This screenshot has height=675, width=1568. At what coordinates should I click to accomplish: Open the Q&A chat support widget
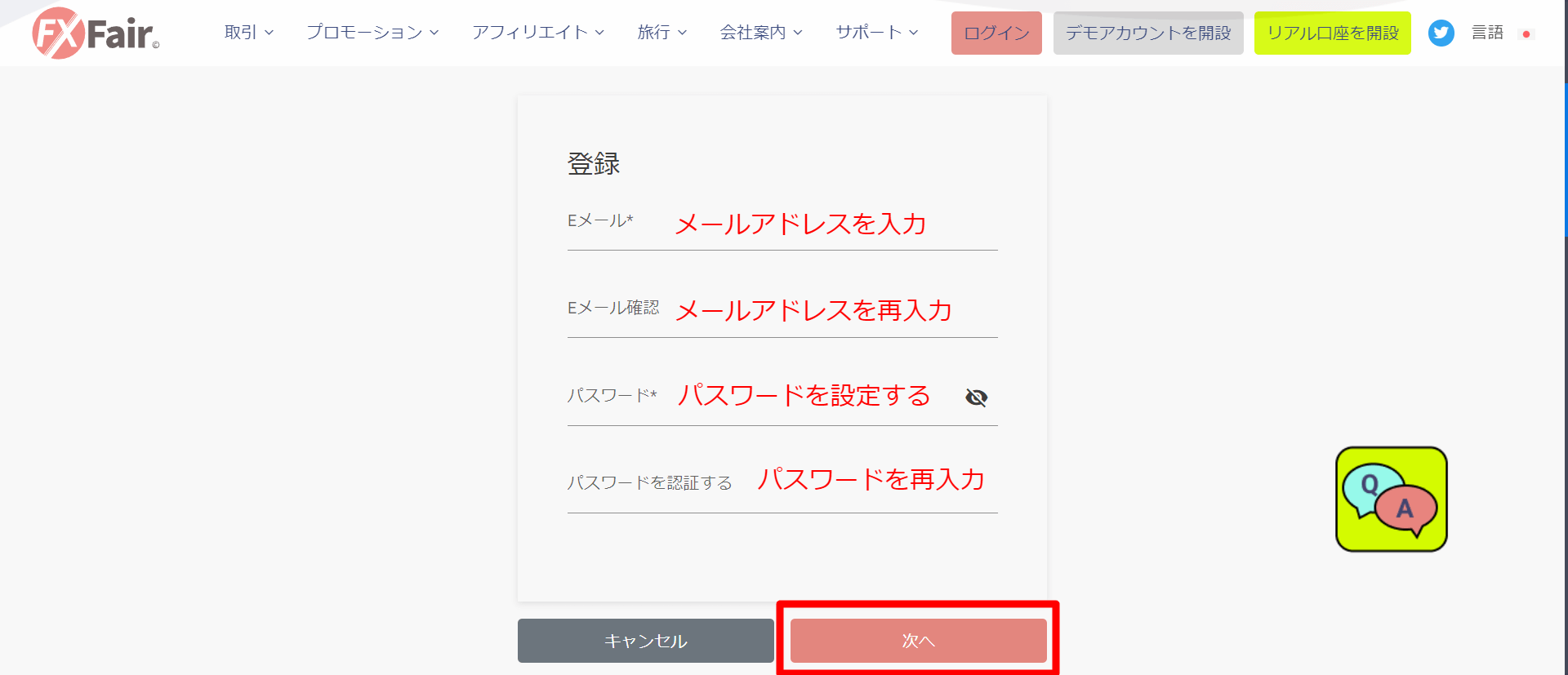pyautogui.click(x=1390, y=499)
